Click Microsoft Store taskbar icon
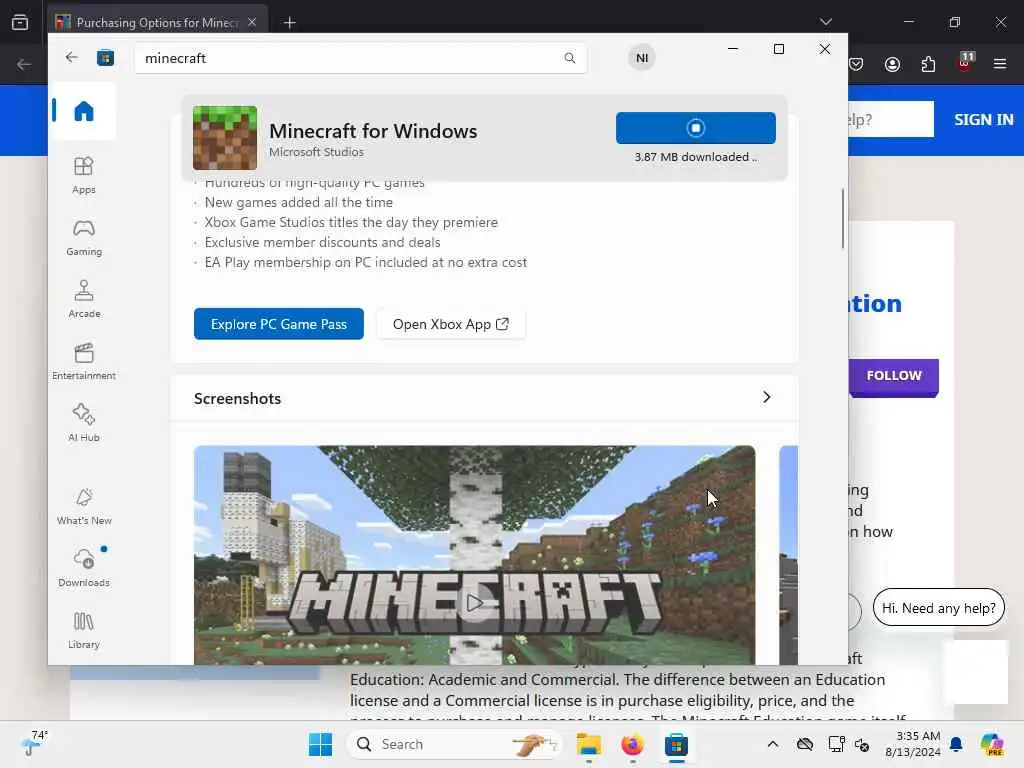 pos(676,744)
